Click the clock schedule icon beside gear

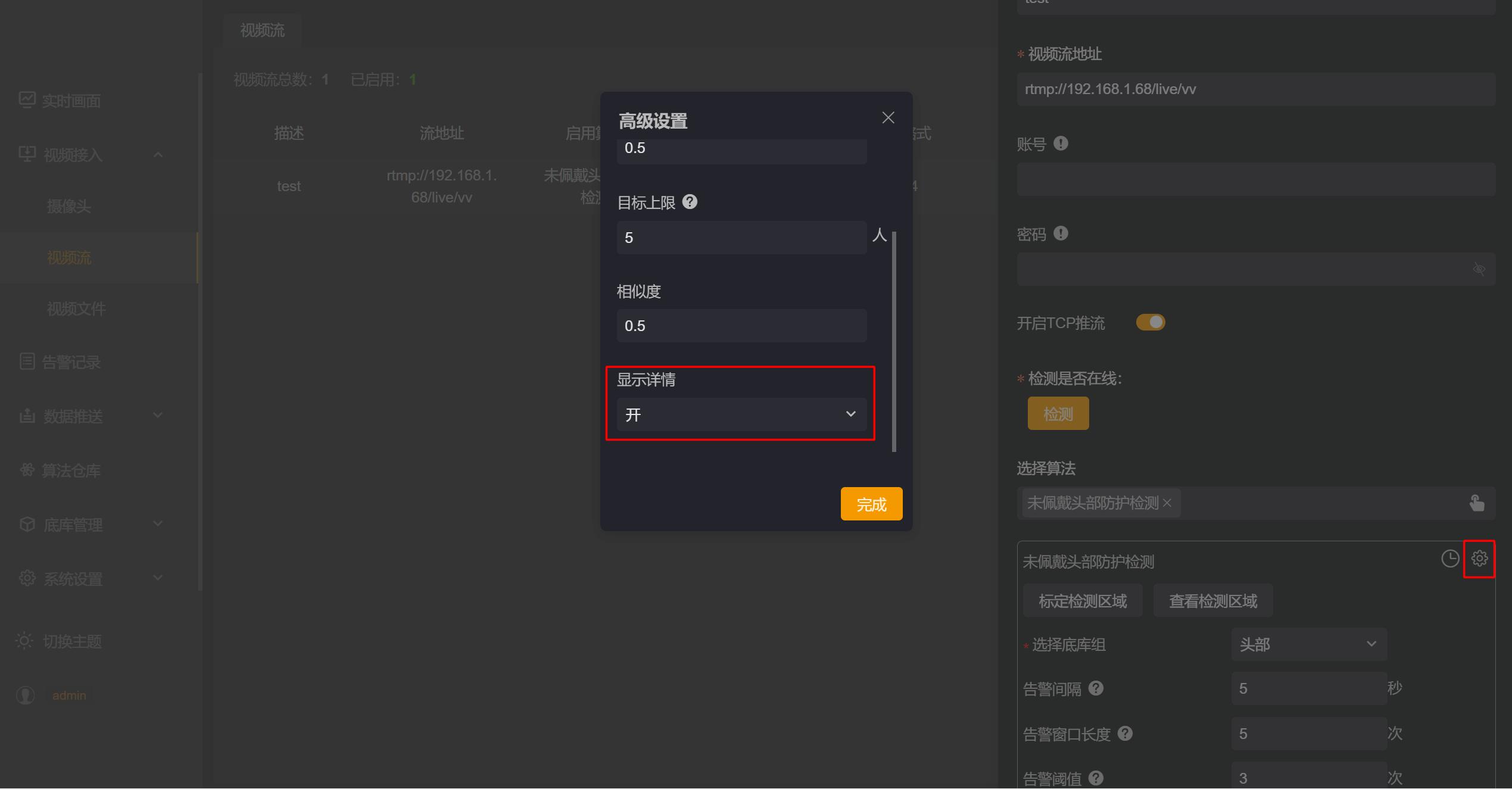(x=1449, y=559)
